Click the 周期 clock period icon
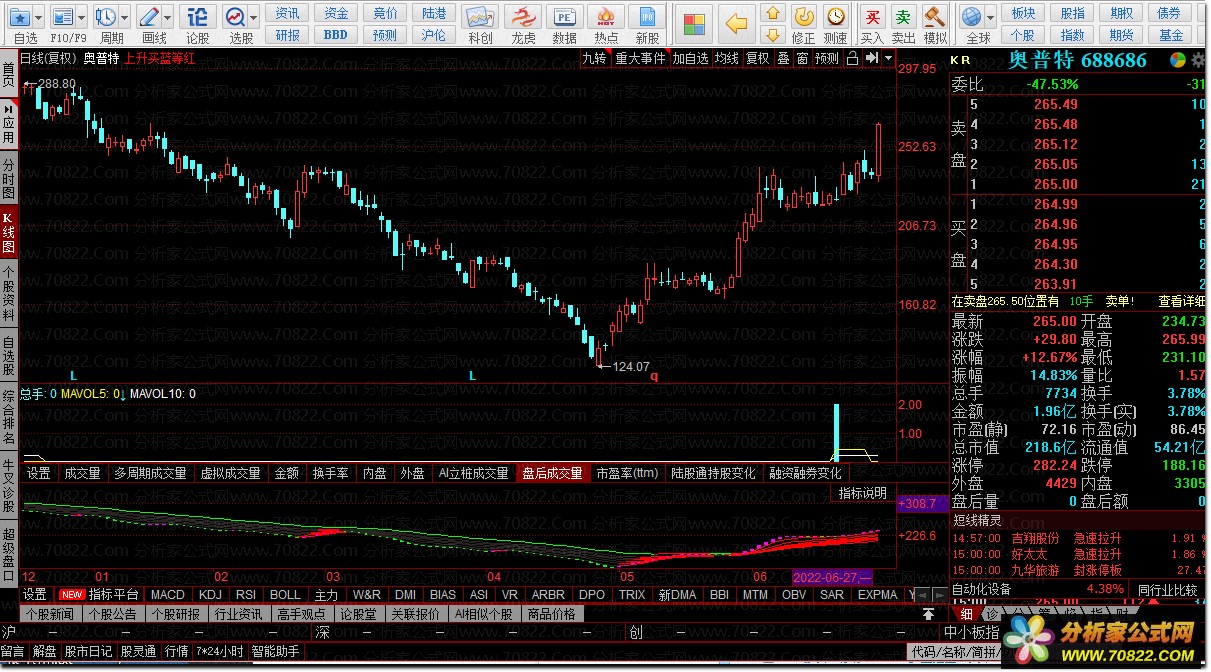The width and height of the screenshot is (1211, 672). 106,17
